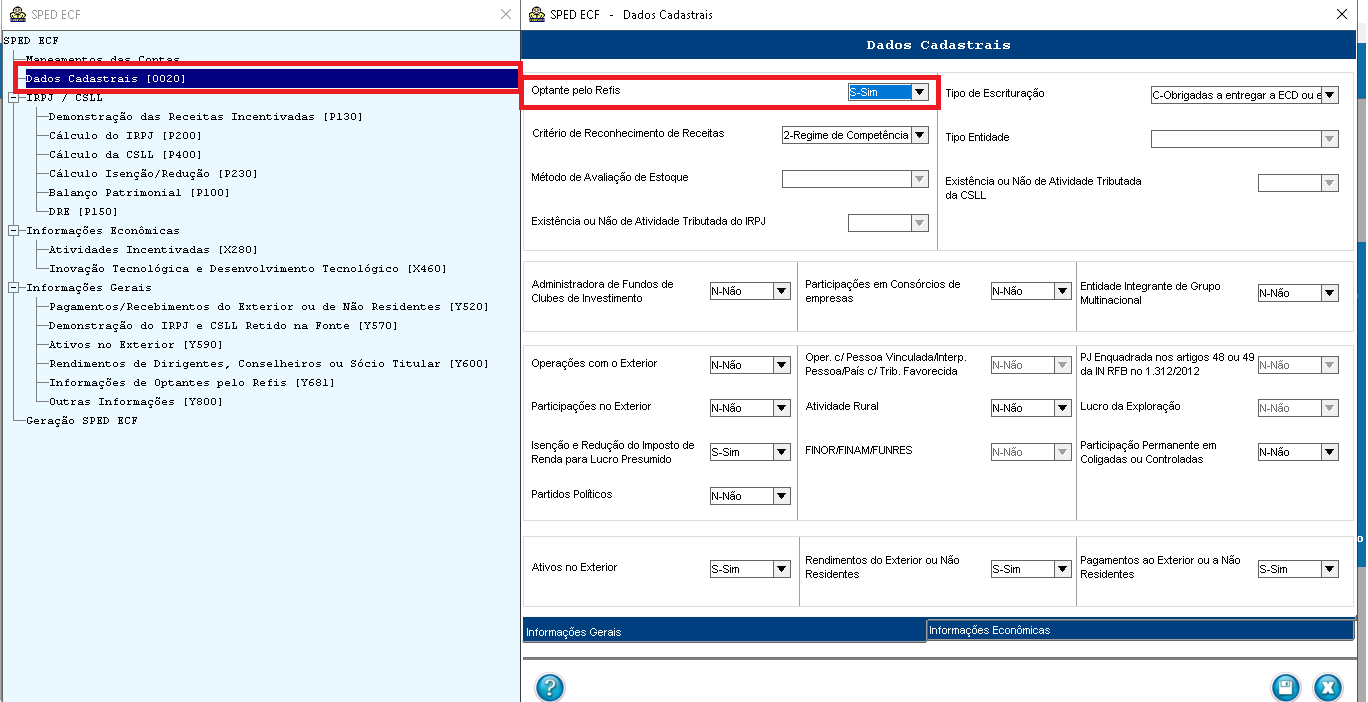Close the left SPED ECF window
The width and height of the screenshot is (1368, 702).
[x=506, y=14]
